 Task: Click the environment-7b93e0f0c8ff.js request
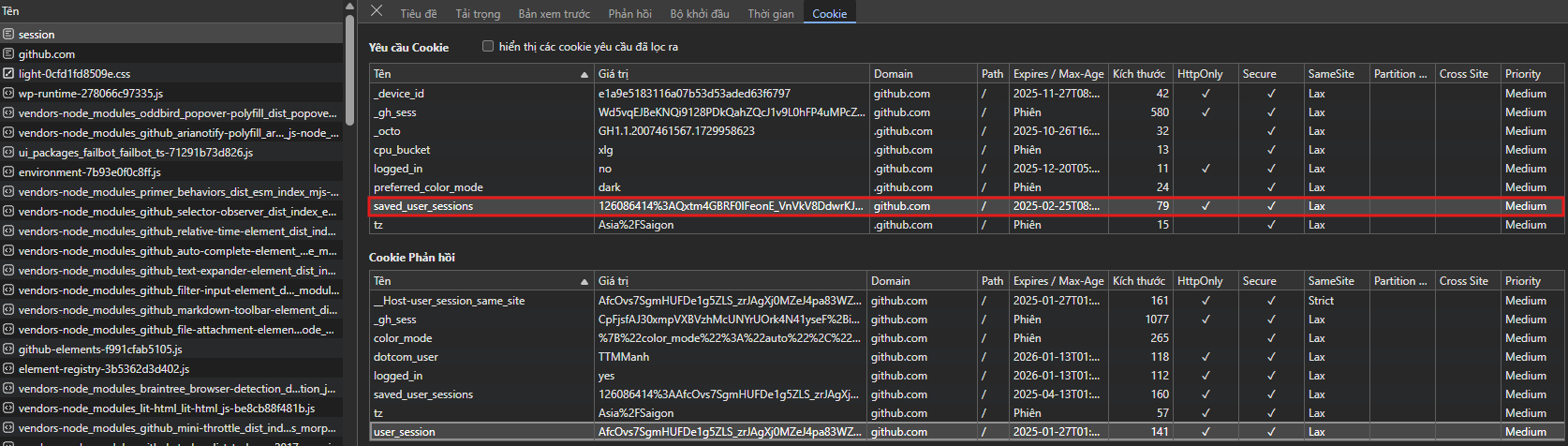[x=89, y=172]
